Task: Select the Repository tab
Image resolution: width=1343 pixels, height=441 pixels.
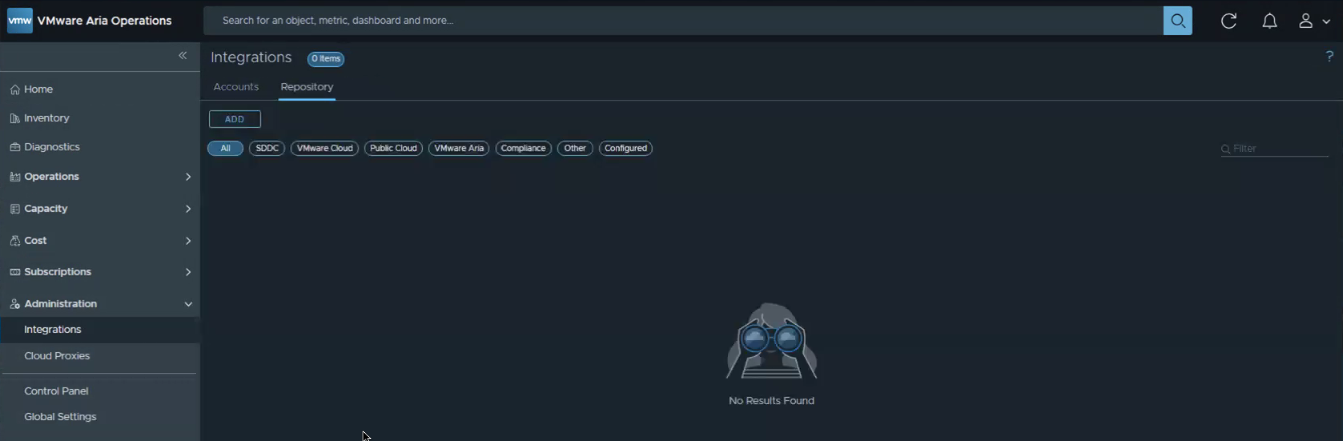Action: pyautogui.click(x=307, y=87)
